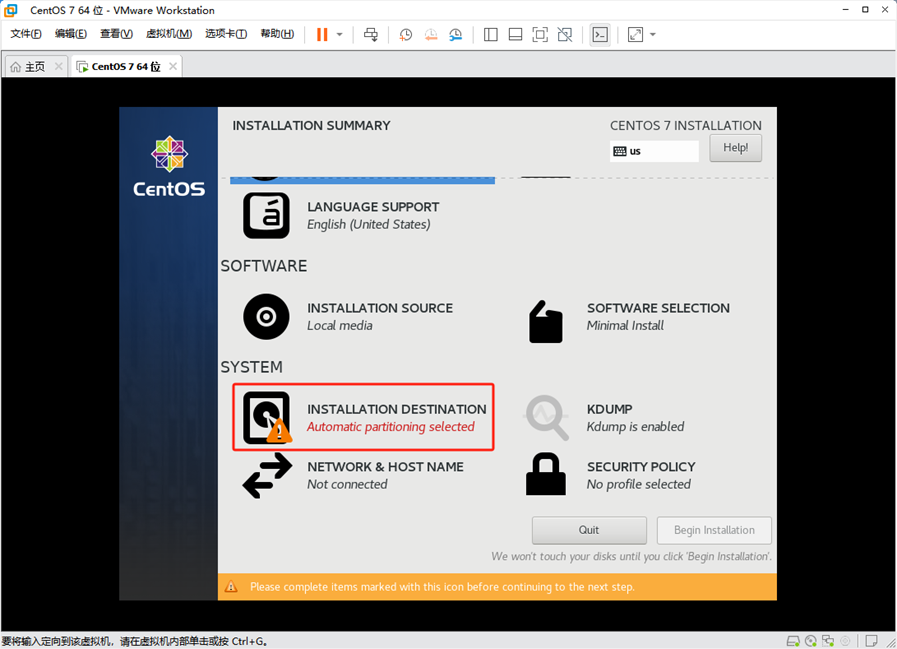Click the orange pause VM icon
The height and width of the screenshot is (649, 897).
(x=322, y=34)
